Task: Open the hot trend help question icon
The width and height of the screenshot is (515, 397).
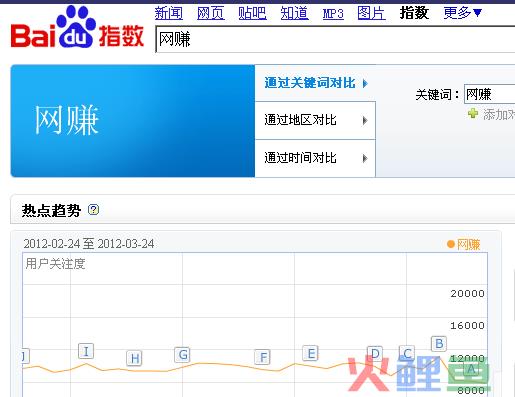Action: click(x=93, y=210)
